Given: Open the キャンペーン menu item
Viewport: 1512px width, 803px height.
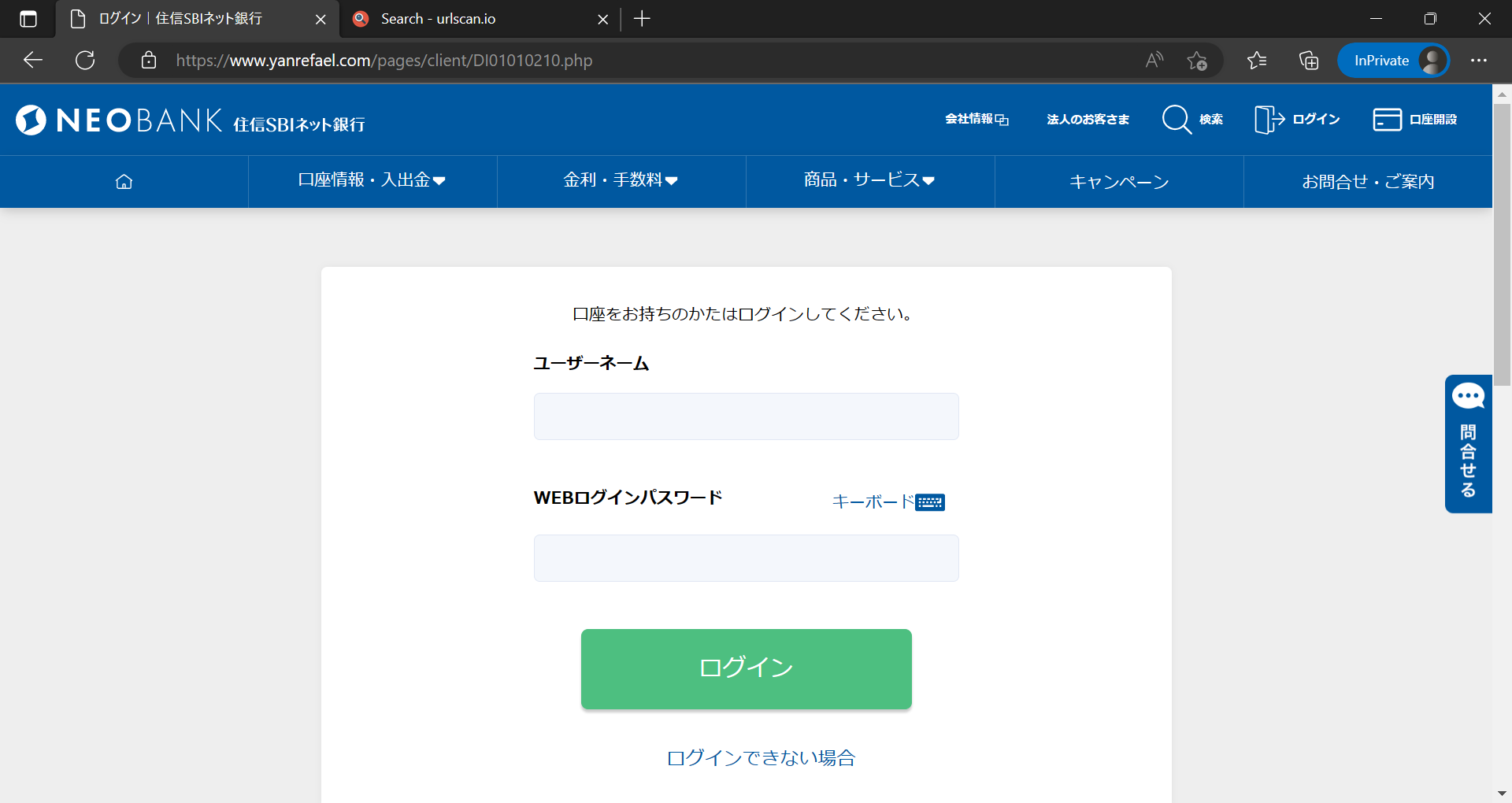Looking at the screenshot, I should point(1119,182).
